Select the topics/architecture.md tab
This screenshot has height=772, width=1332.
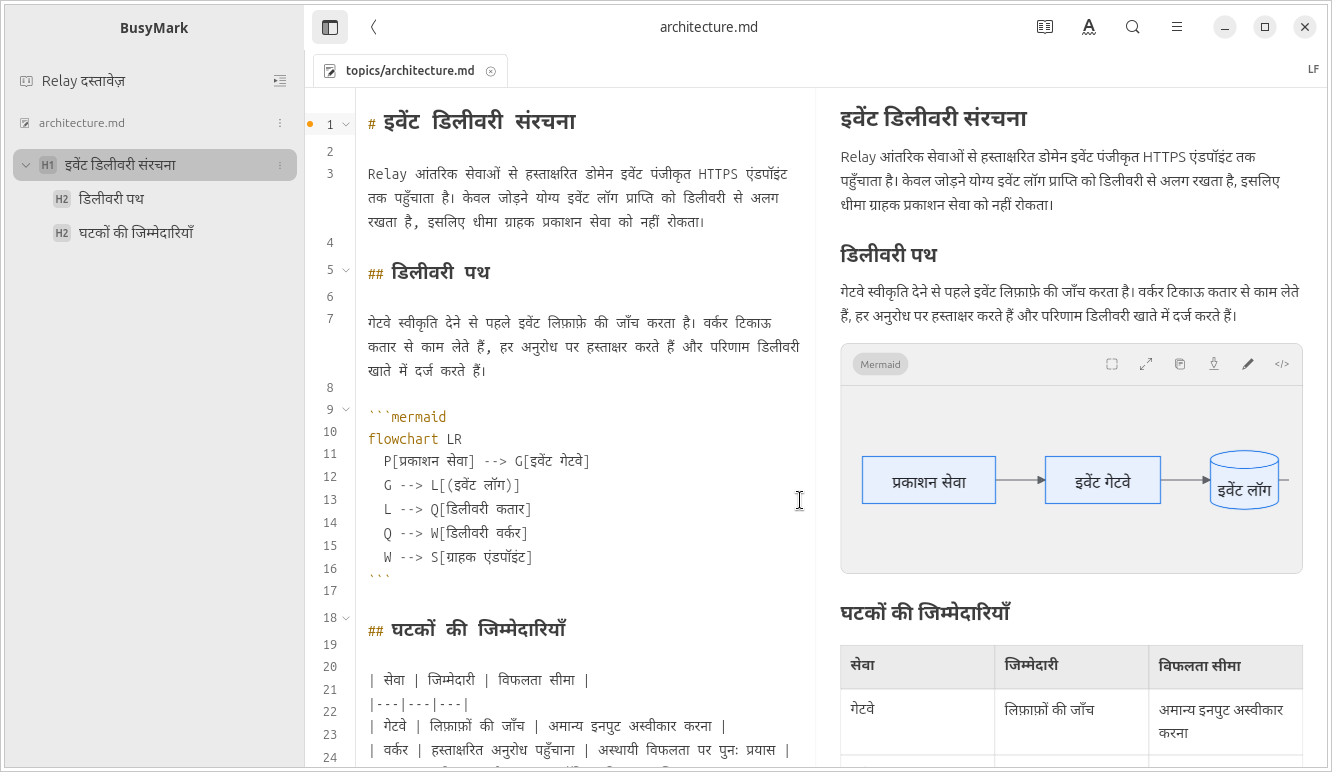pyautogui.click(x=410, y=71)
